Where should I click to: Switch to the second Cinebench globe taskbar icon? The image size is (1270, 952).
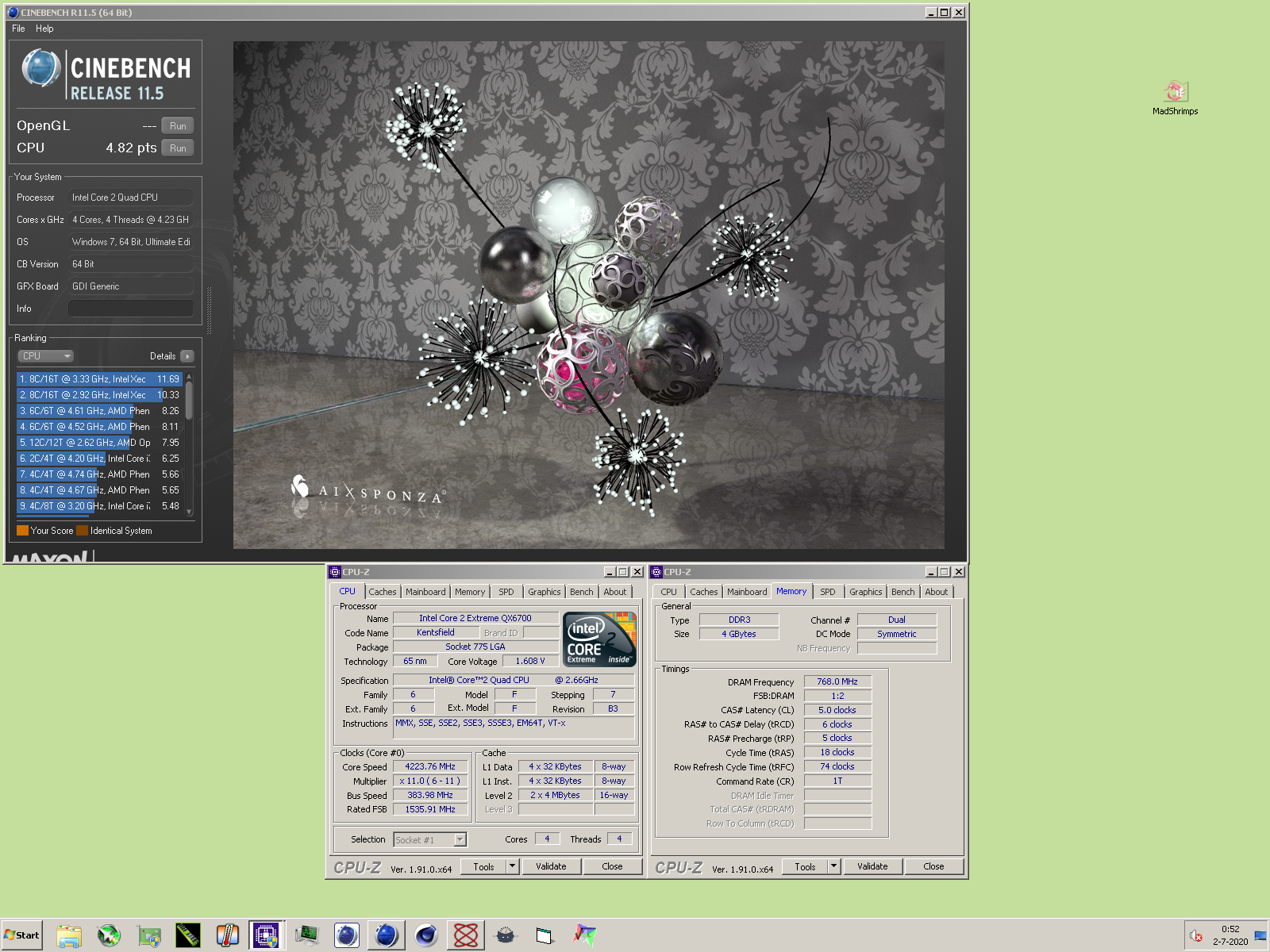387,935
